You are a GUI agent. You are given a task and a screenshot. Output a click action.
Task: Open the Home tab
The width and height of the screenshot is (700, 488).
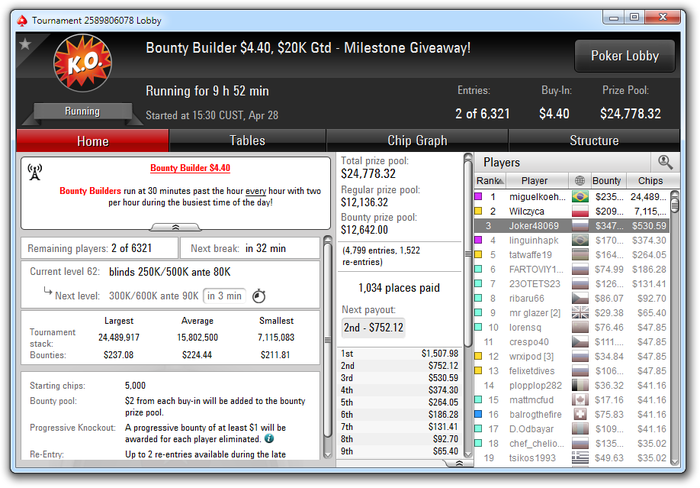(x=92, y=141)
